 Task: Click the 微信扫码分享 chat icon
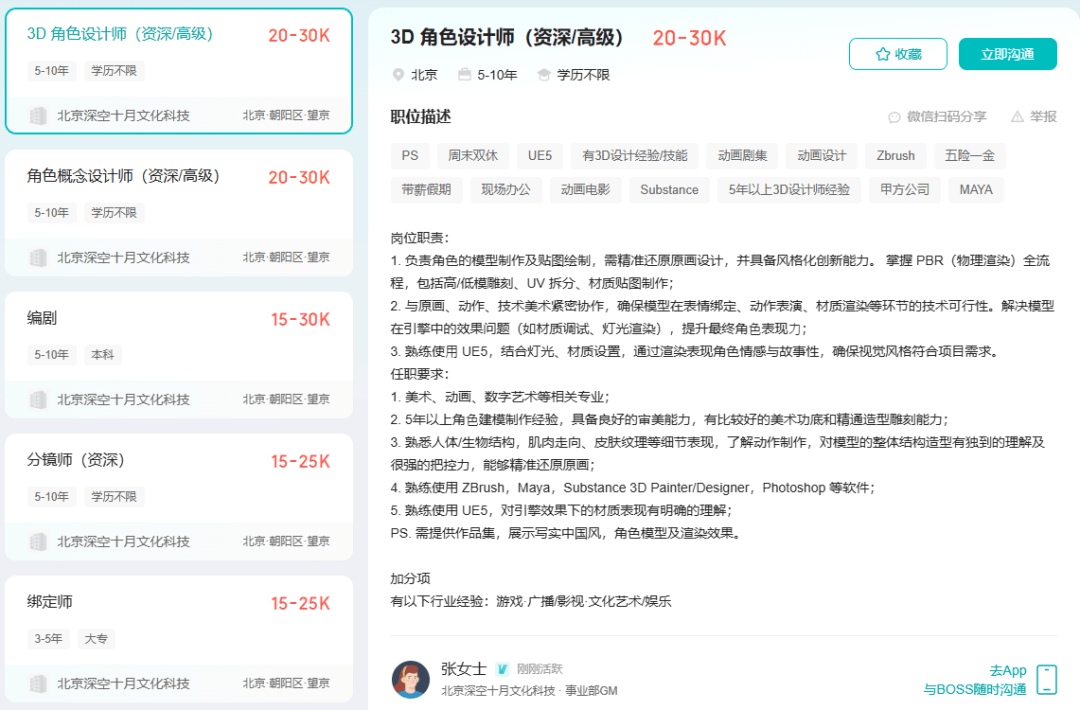[x=895, y=117]
